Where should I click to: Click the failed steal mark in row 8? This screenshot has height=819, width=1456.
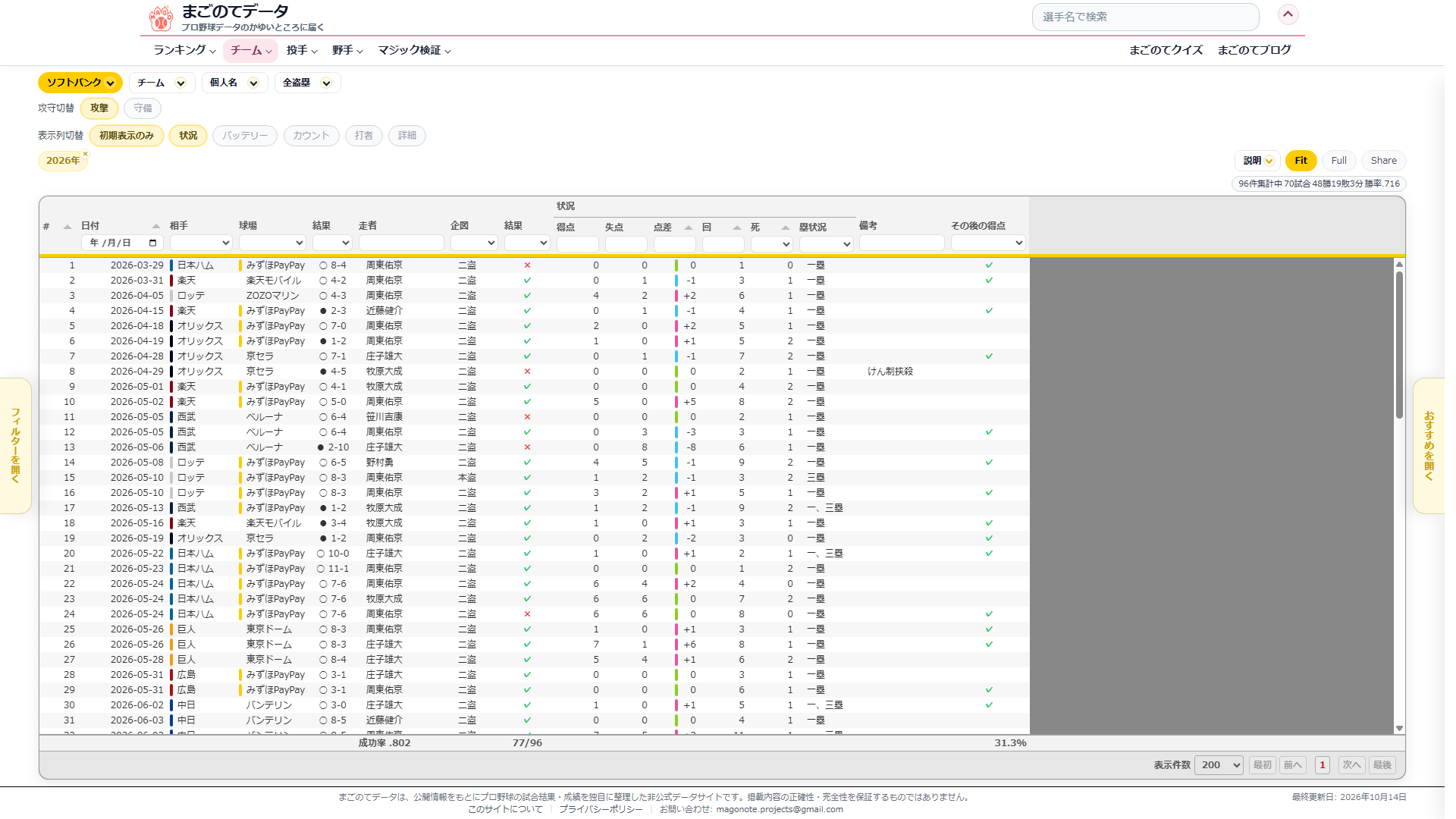pos(527,372)
